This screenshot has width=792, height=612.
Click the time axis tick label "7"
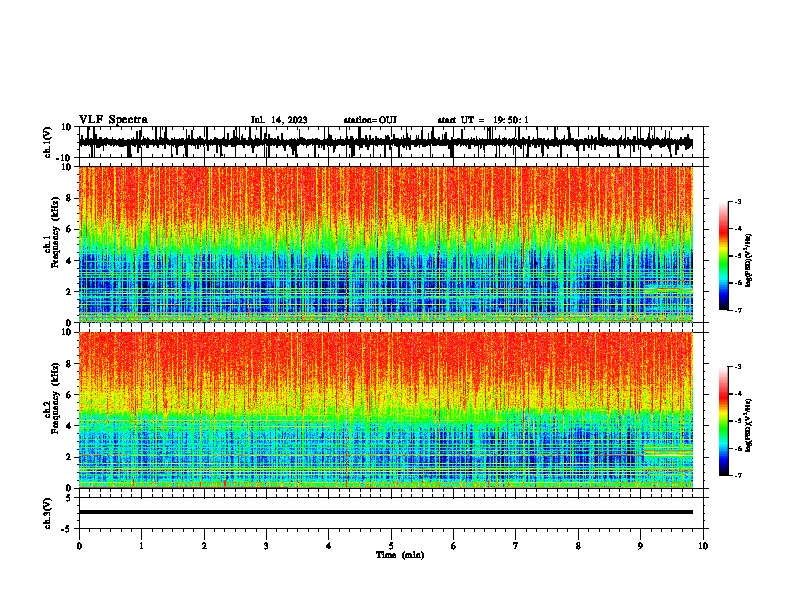[x=516, y=546]
